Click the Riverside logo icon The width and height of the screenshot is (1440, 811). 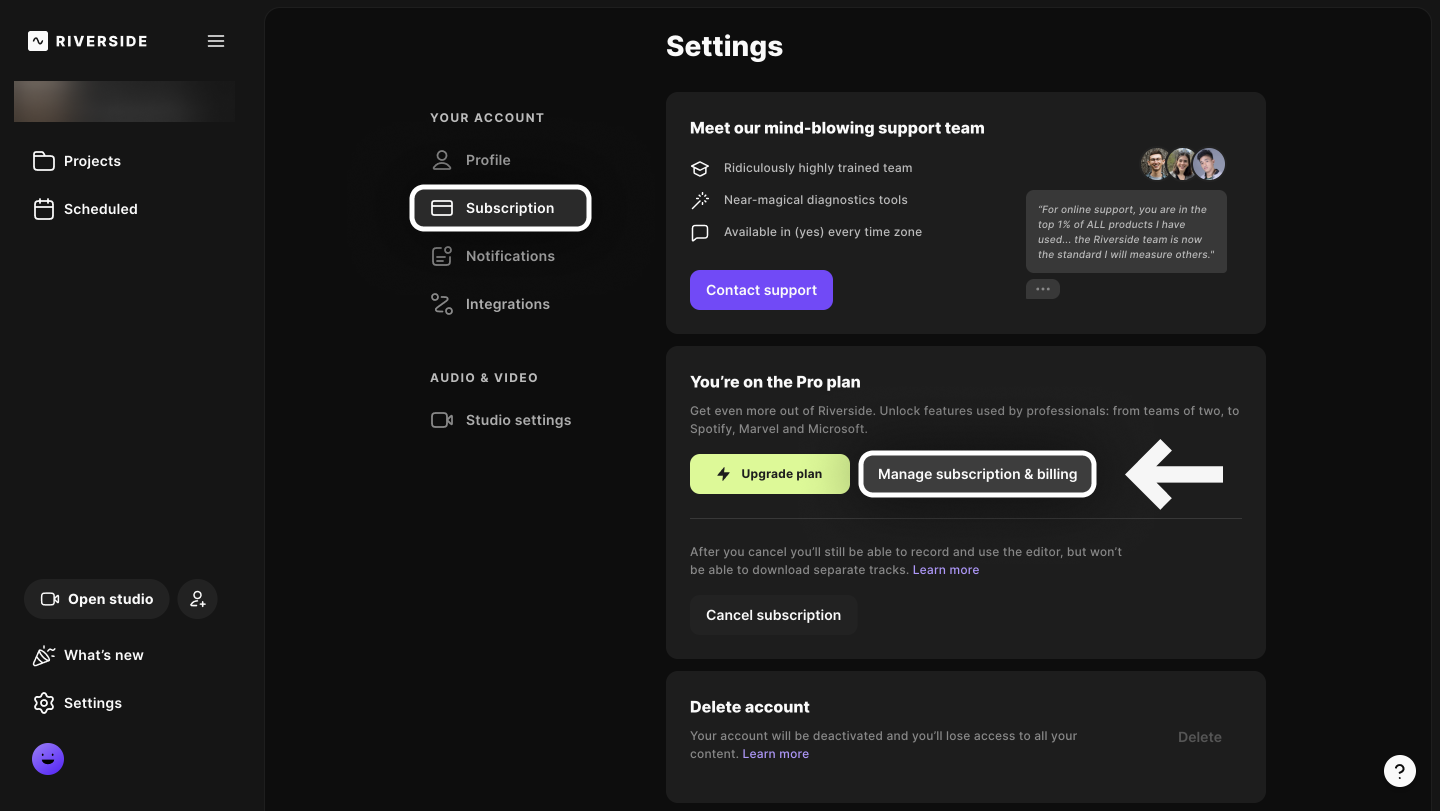36,41
